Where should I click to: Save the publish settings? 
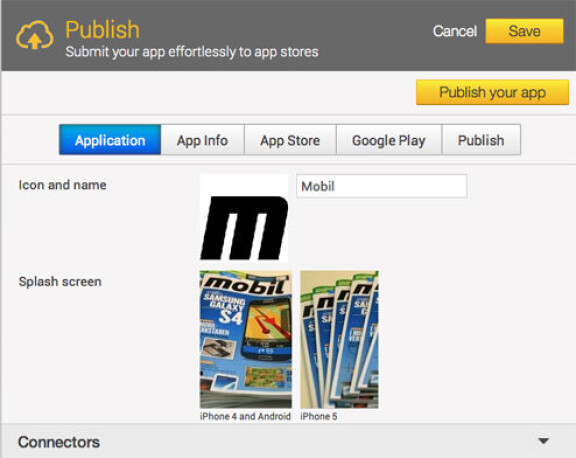(x=524, y=31)
